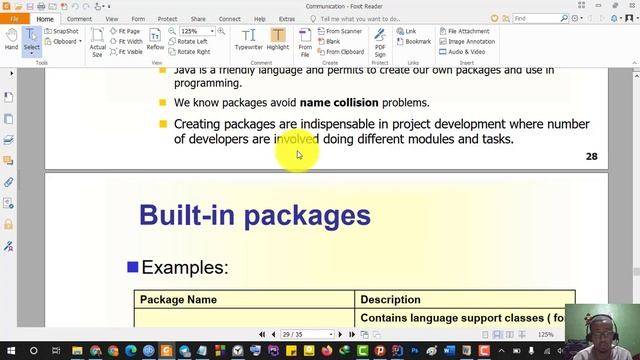Screen dimensions: 640x360
Task: Open the Windows Start menu
Action: click(11, 351)
